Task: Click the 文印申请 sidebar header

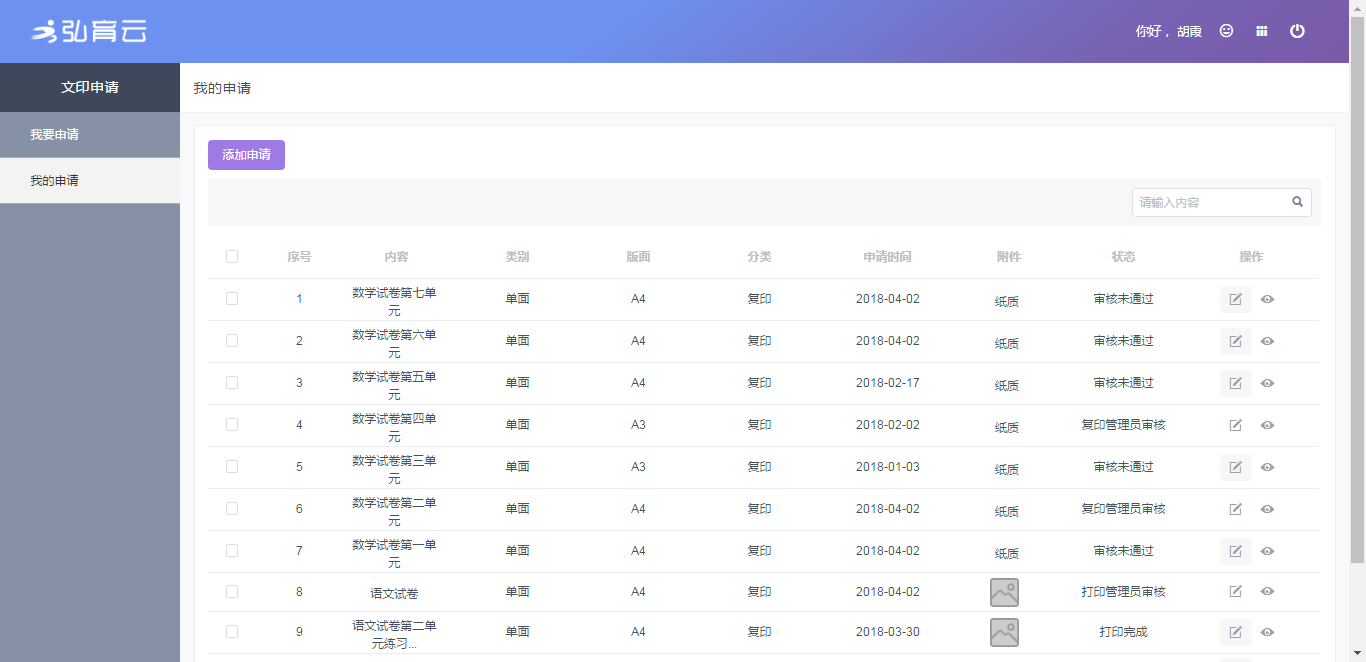Action: pyautogui.click(x=90, y=87)
